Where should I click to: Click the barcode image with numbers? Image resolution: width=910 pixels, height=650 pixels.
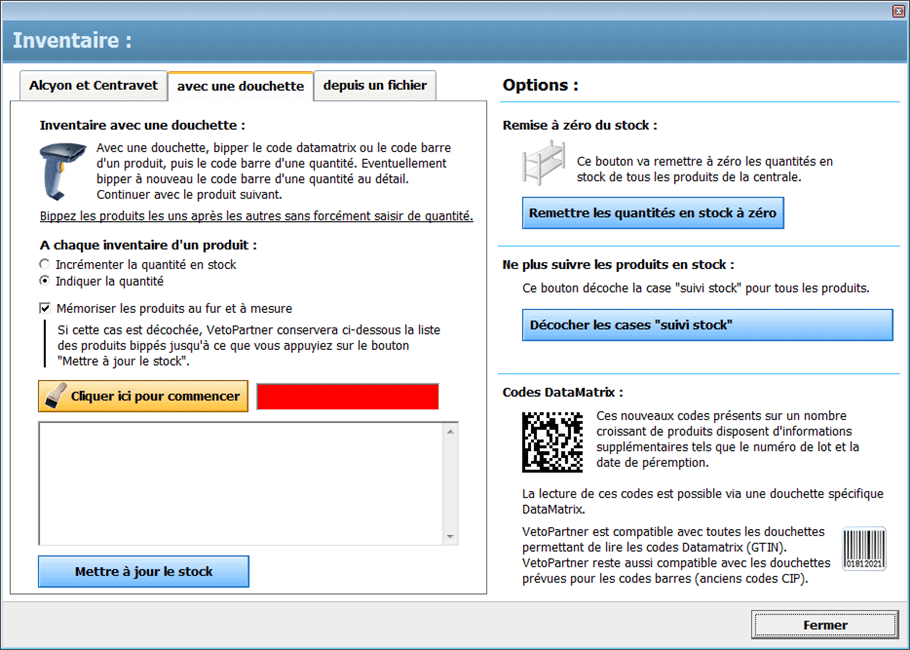coord(863,549)
